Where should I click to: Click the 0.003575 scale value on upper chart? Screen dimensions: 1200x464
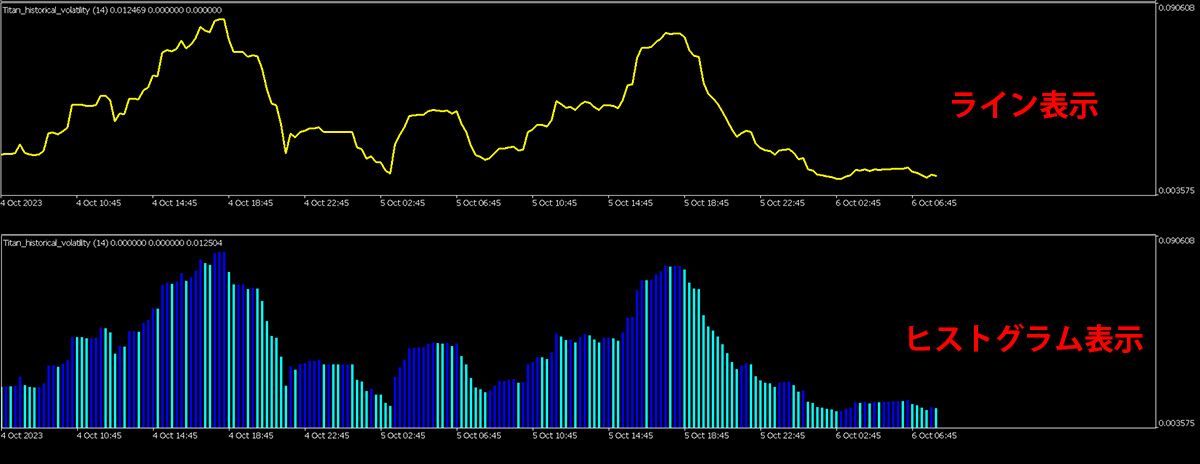pos(1177,189)
